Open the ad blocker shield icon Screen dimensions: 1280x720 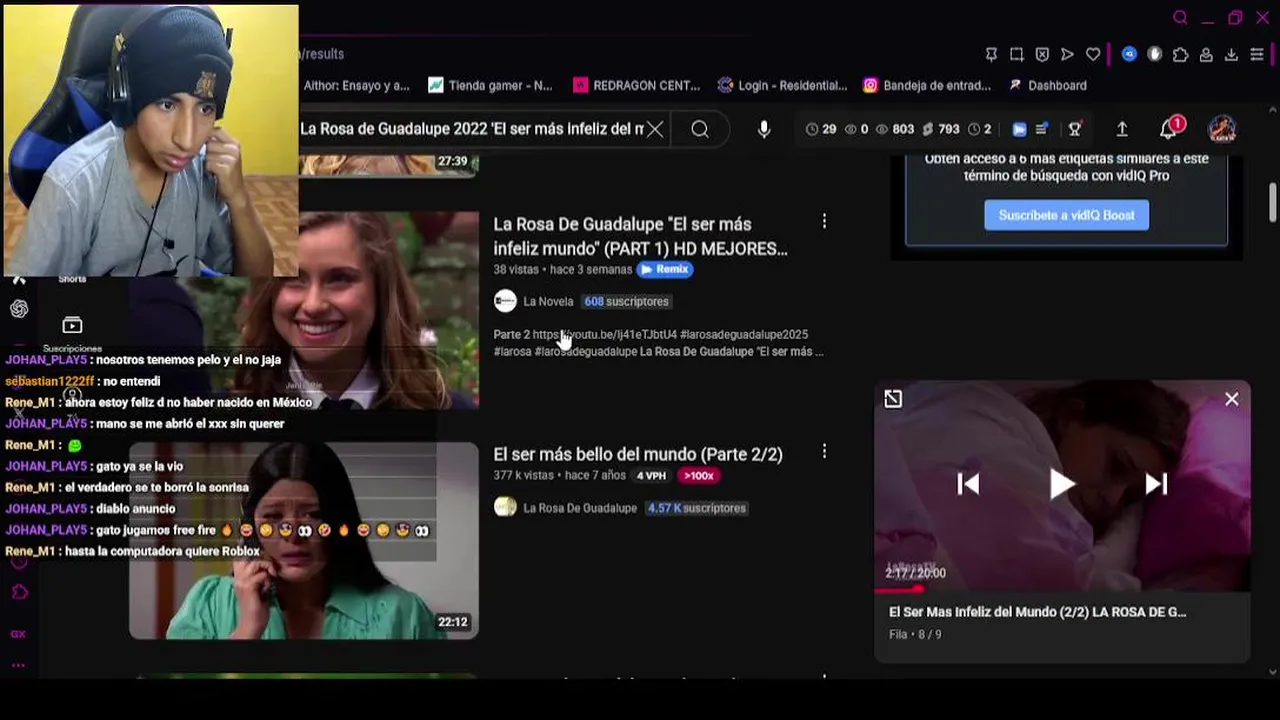(1042, 54)
